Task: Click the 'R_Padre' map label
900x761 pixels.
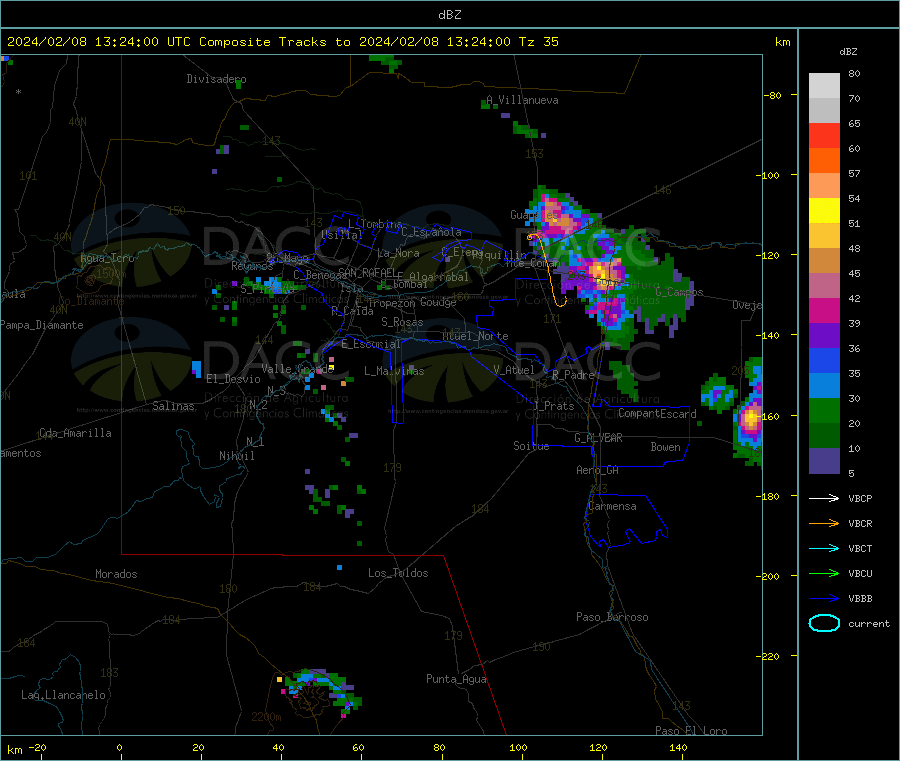Action: coord(573,375)
